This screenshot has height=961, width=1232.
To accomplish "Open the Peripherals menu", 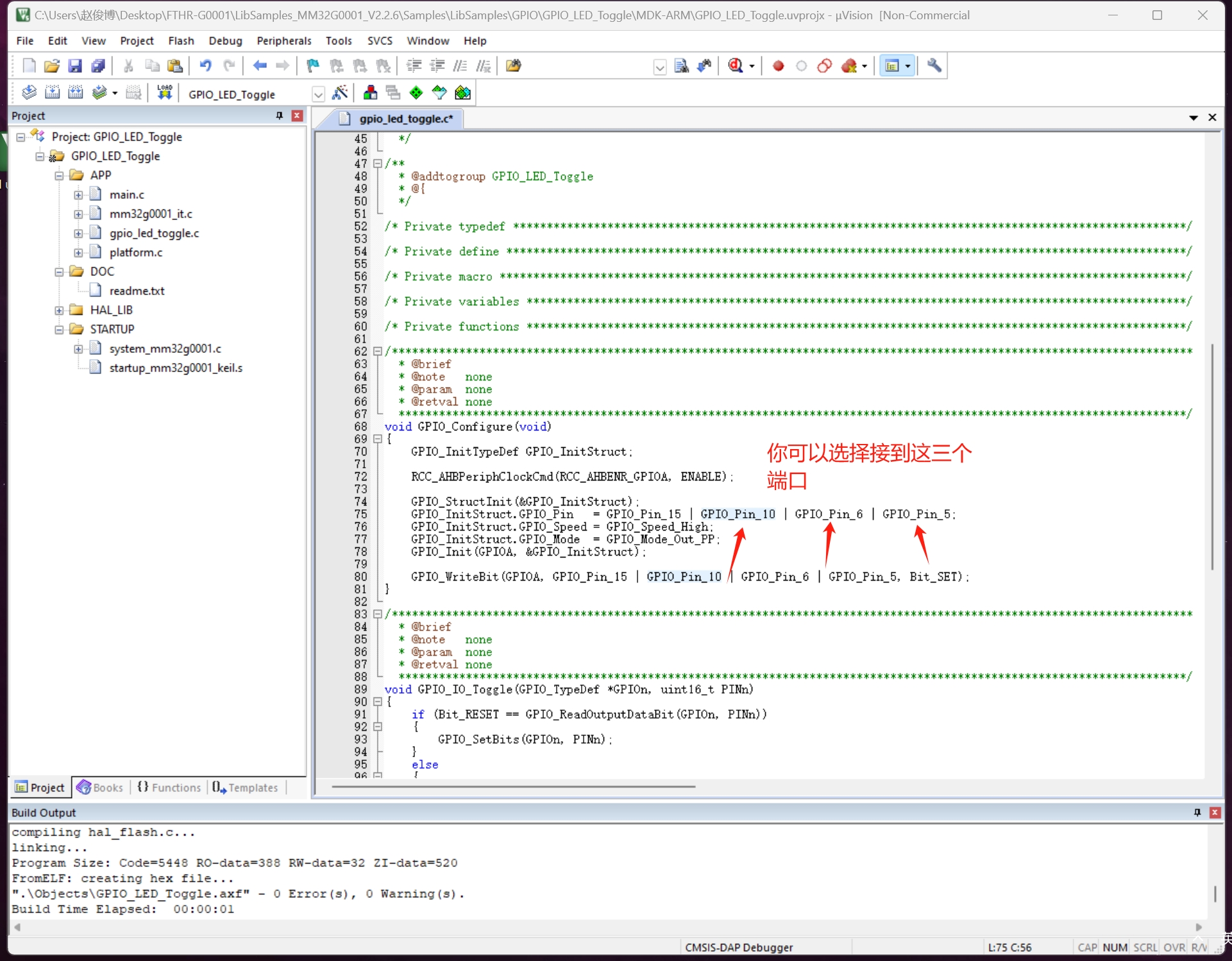I will coord(283,41).
